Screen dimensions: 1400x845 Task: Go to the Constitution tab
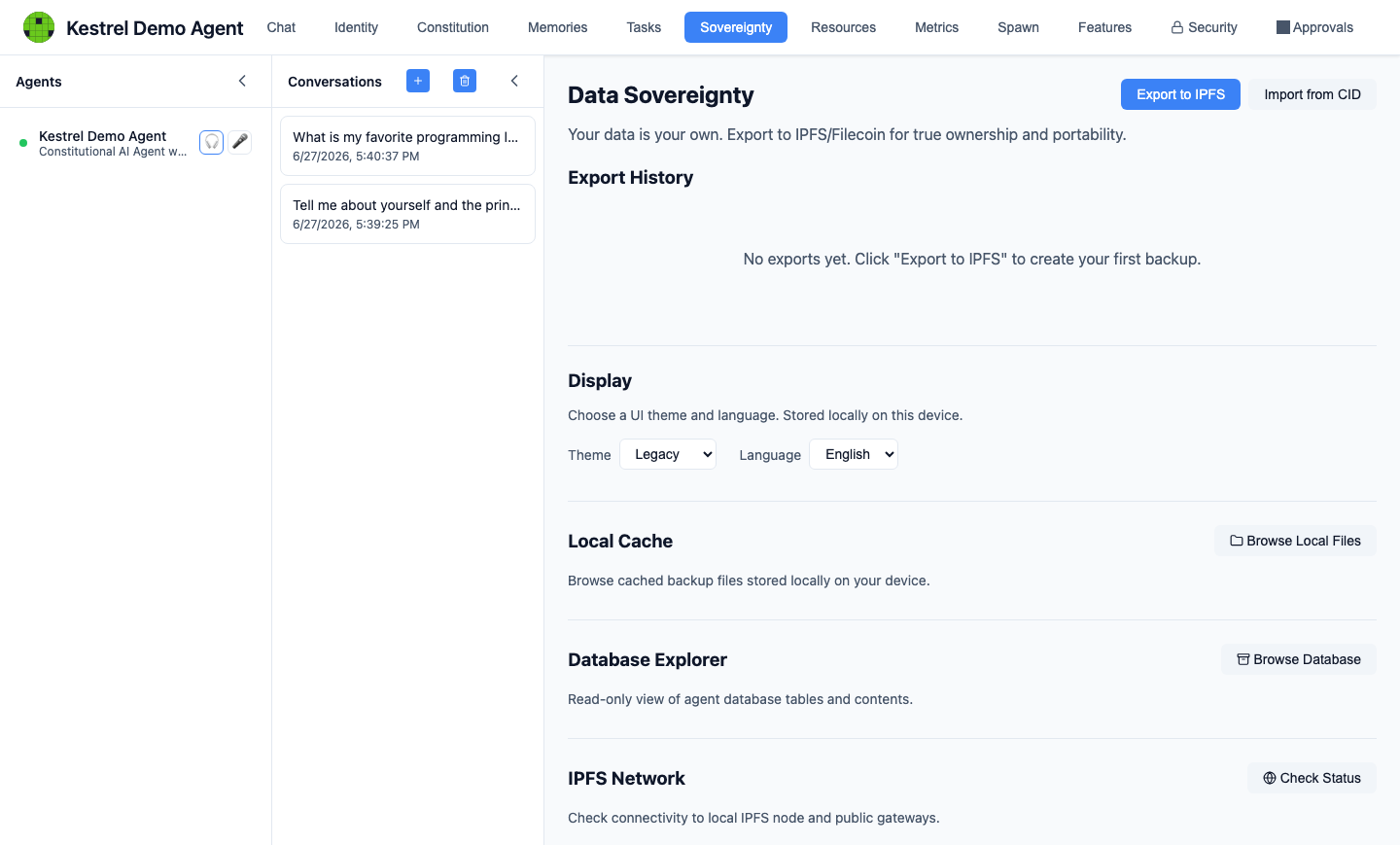453,27
